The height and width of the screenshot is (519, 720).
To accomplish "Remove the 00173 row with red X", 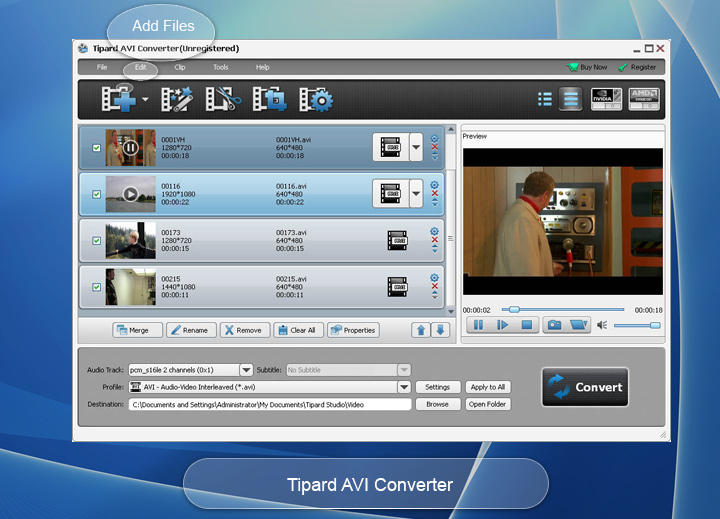I will [434, 240].
